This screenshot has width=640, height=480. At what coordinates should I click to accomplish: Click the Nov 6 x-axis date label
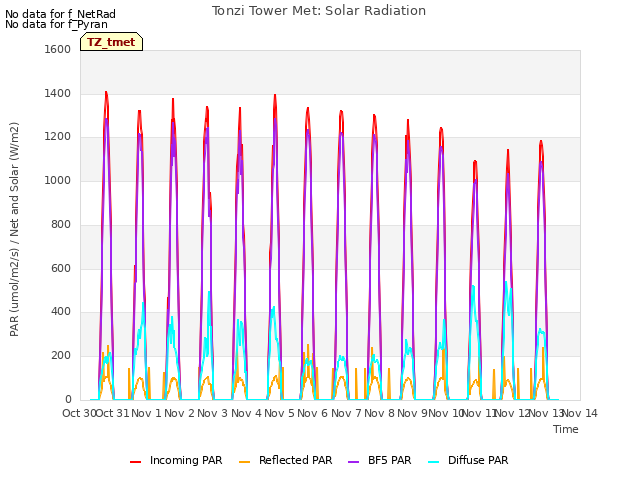click(312, 413)
